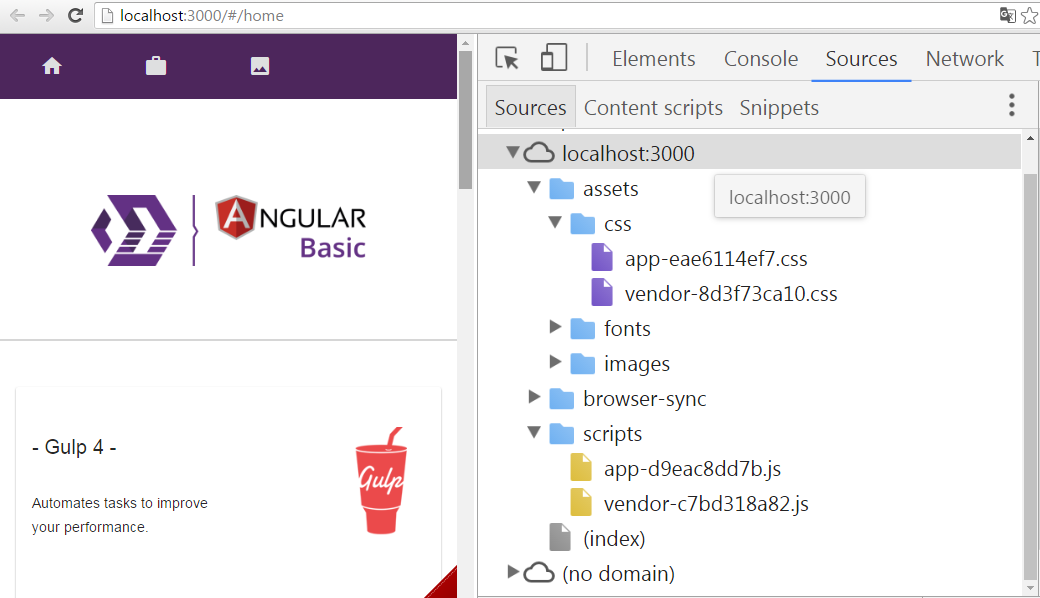Viewport: 1040px width, 598px height.
Task: Switch to the Console tab
Action: pyautogui.click(x=761, y=59)
